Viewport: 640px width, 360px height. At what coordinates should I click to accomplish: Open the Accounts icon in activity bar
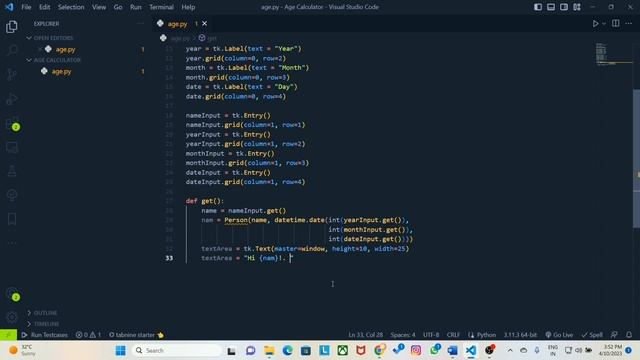(11, 293)
